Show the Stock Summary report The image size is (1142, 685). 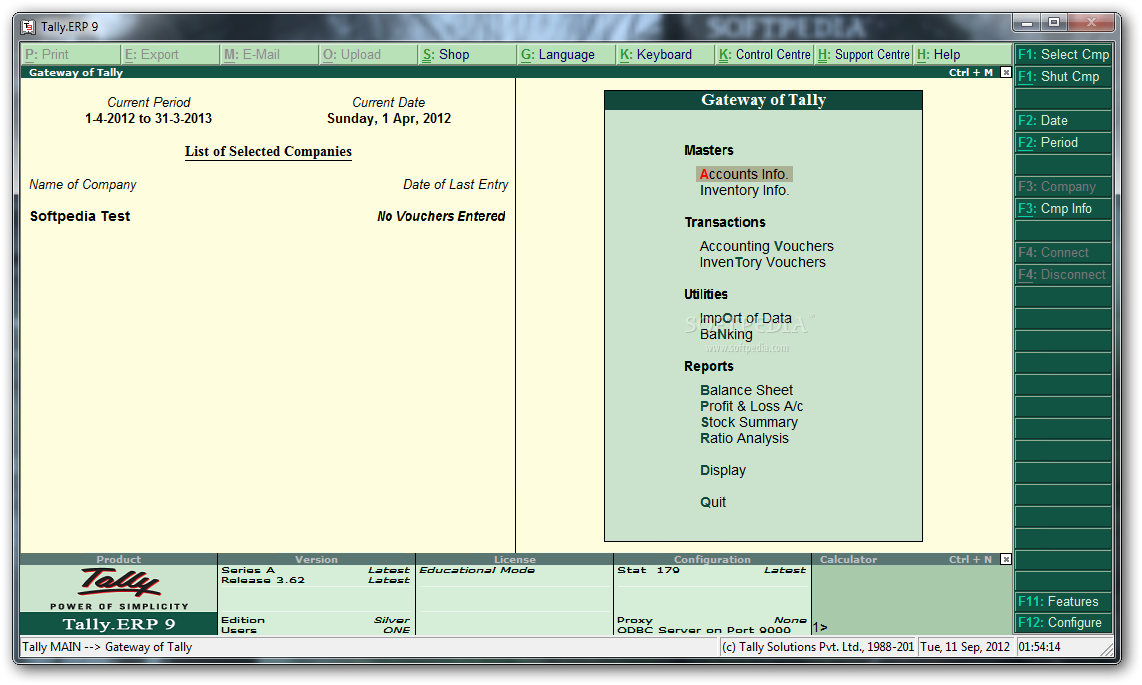(749, 422)
